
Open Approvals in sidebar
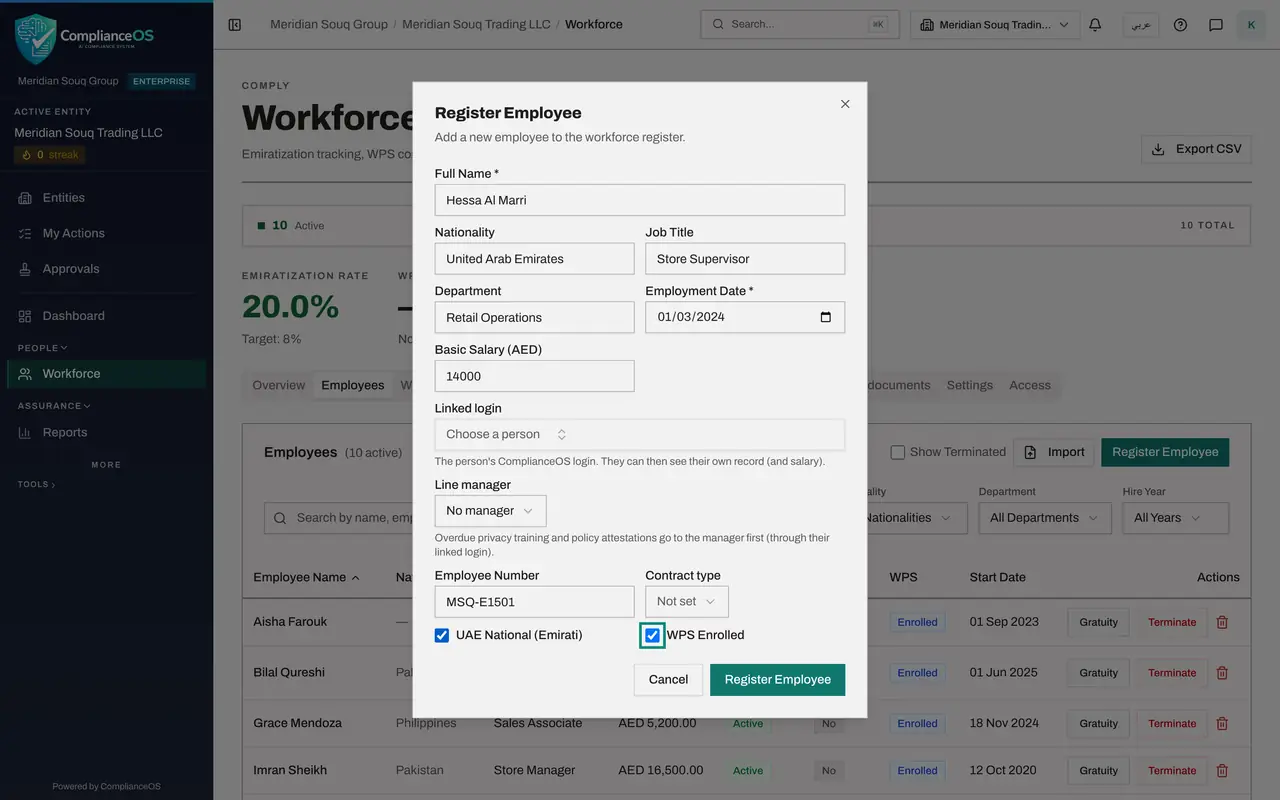[106, 269]
